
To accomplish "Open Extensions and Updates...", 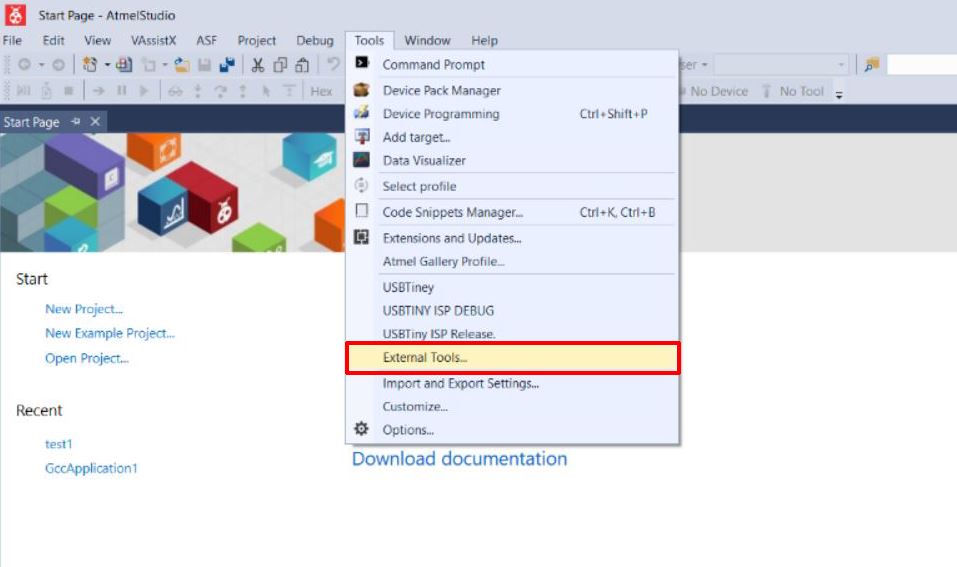I will pyautogui.click(x=512, y=238).
